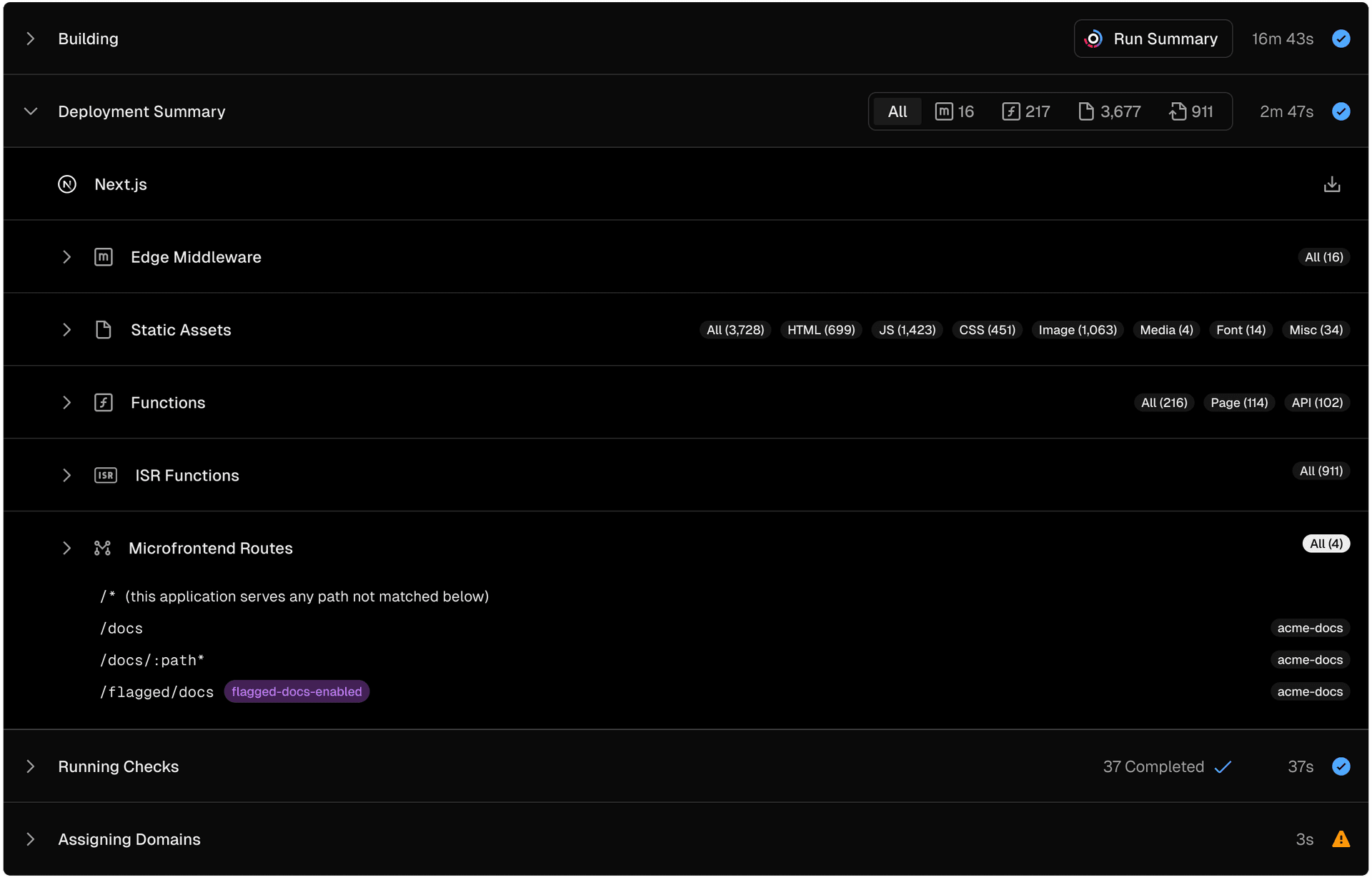Click the download icon in the Next.js row
Viewport: 1372px width, 880px height.
coord(1332,184)
